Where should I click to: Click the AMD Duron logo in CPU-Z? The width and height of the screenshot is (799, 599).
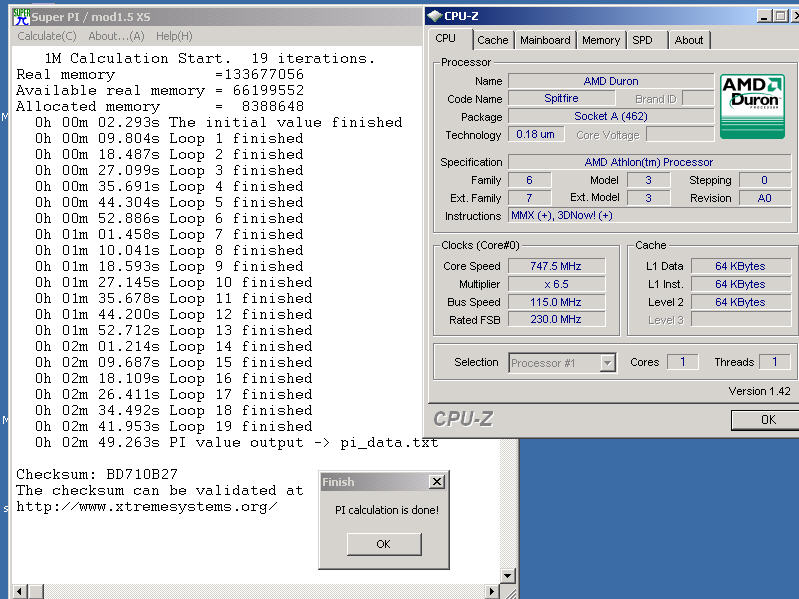click(752, 106)
